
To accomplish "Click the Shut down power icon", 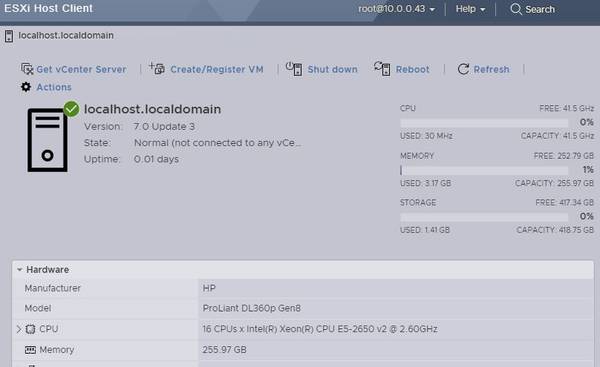I will click(294, 69).
